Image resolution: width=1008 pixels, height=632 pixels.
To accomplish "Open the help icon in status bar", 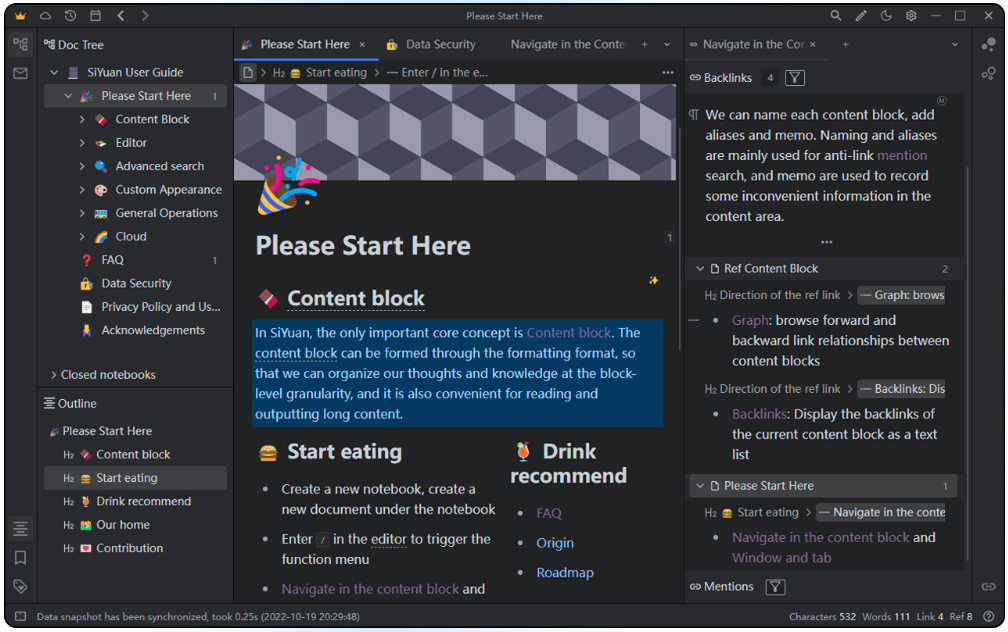I will 989,617.
